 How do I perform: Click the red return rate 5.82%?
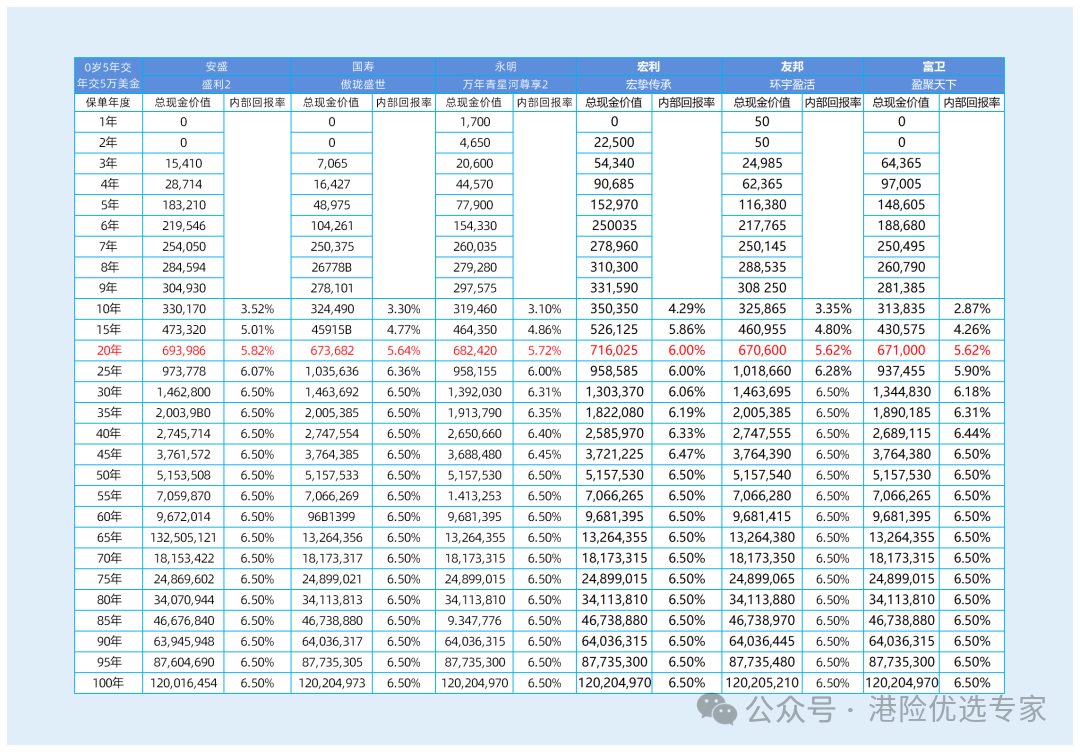pyautogui.click(x=258, y=351)
